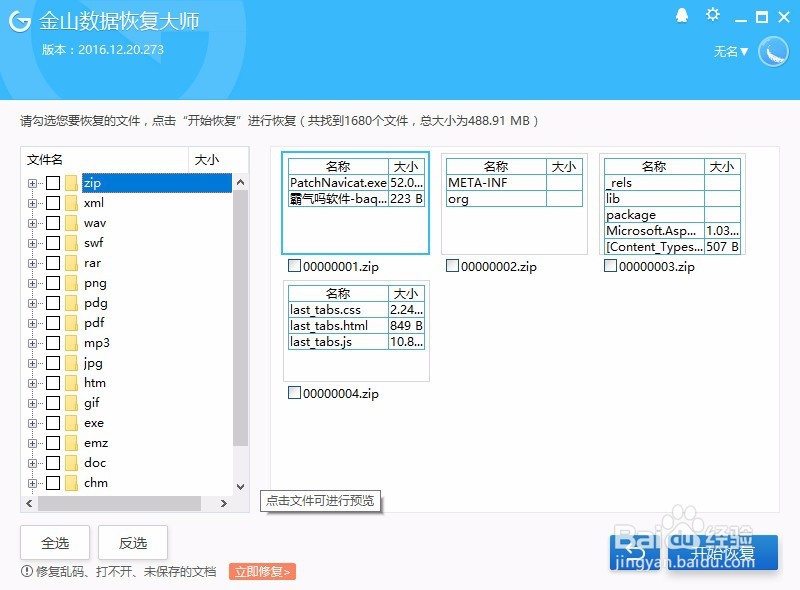Click the mp3 folder icon
The image size is (800, 590).
coord(71,343)
